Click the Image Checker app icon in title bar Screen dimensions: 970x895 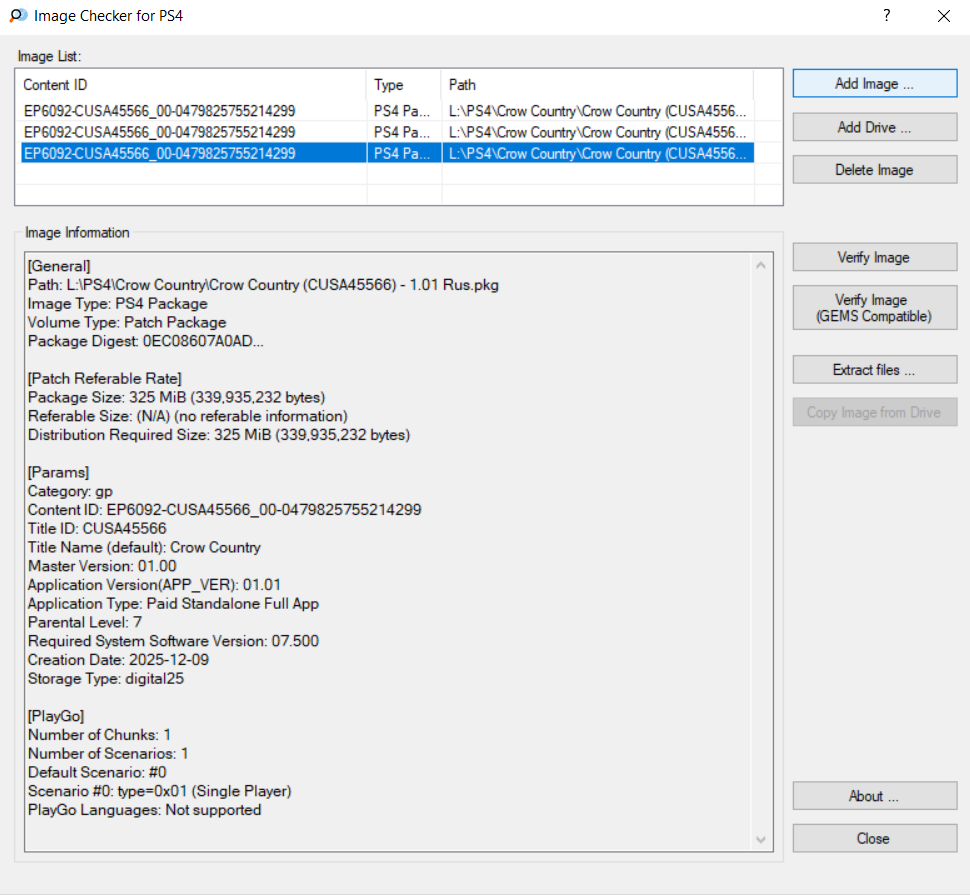17,16
